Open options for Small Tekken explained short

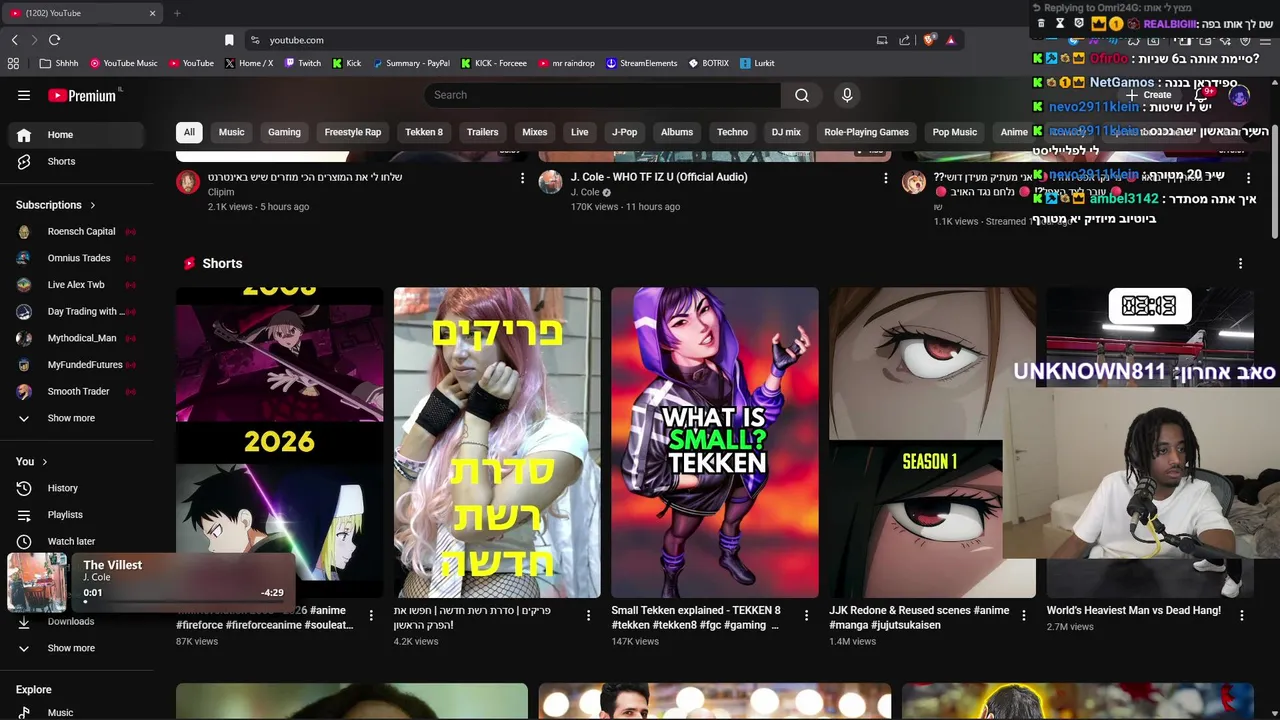click(806, 616)
